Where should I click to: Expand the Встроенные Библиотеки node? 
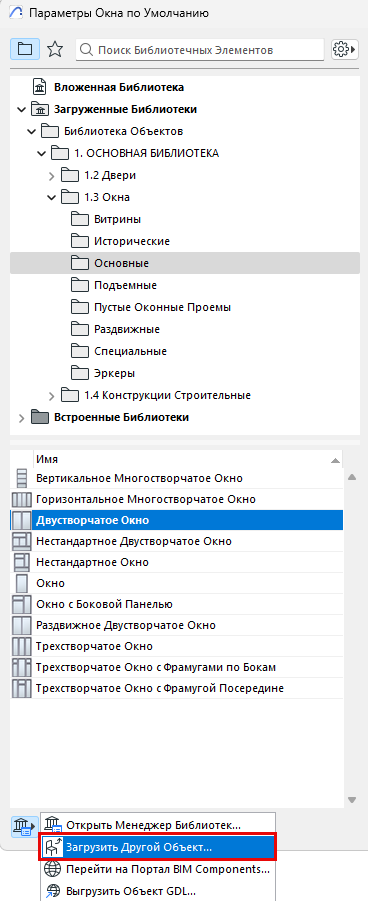point(22,417)
